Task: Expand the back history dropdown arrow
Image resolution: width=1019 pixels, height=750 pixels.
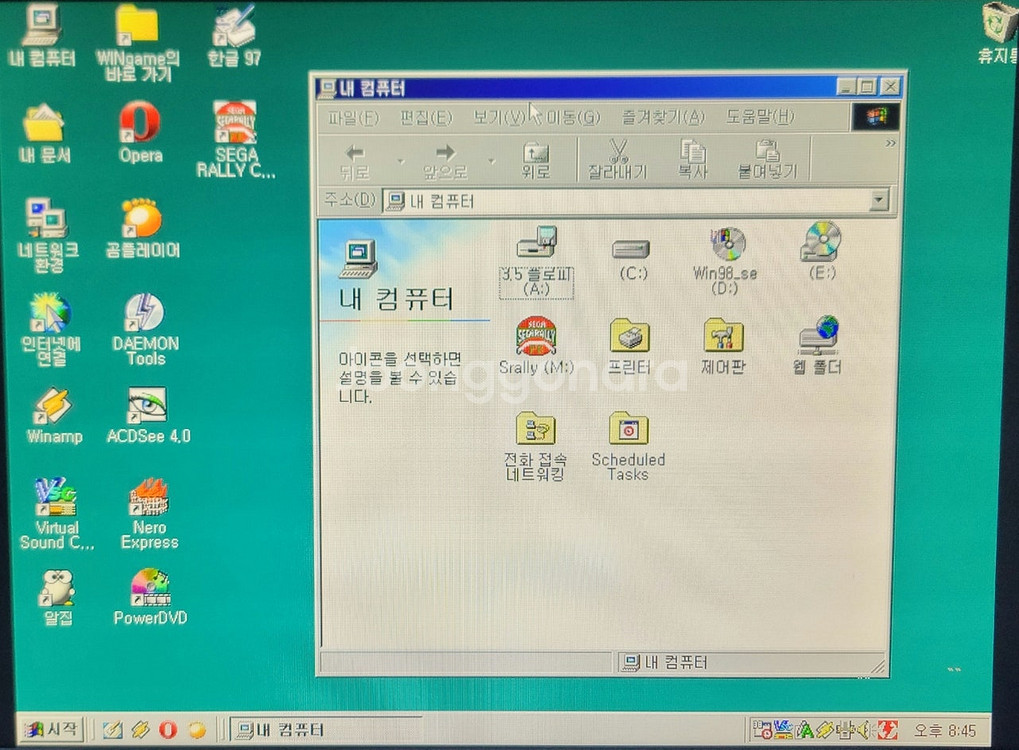Action: 400,161
